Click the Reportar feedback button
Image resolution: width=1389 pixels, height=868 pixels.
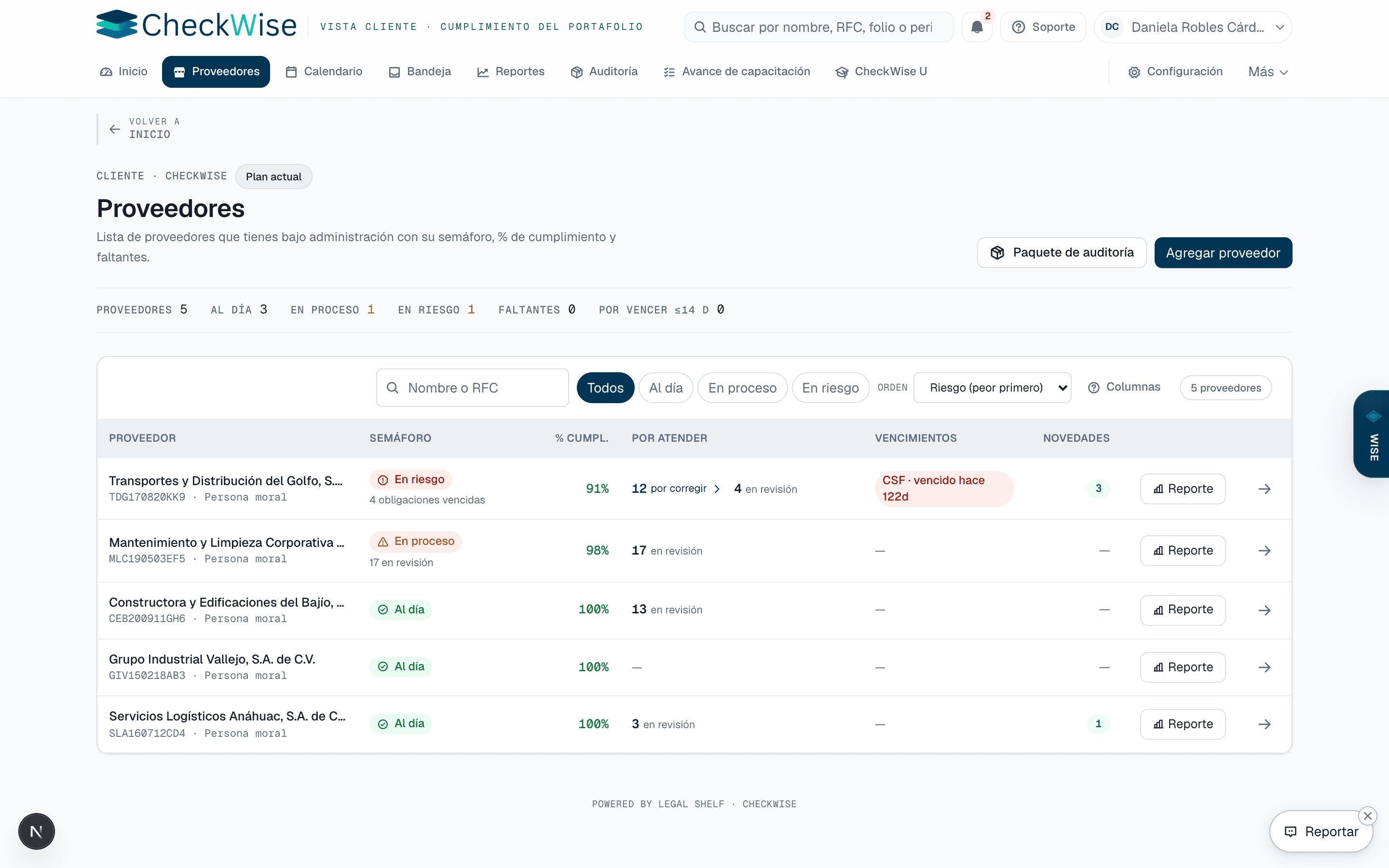click(x=1321, y=831)
